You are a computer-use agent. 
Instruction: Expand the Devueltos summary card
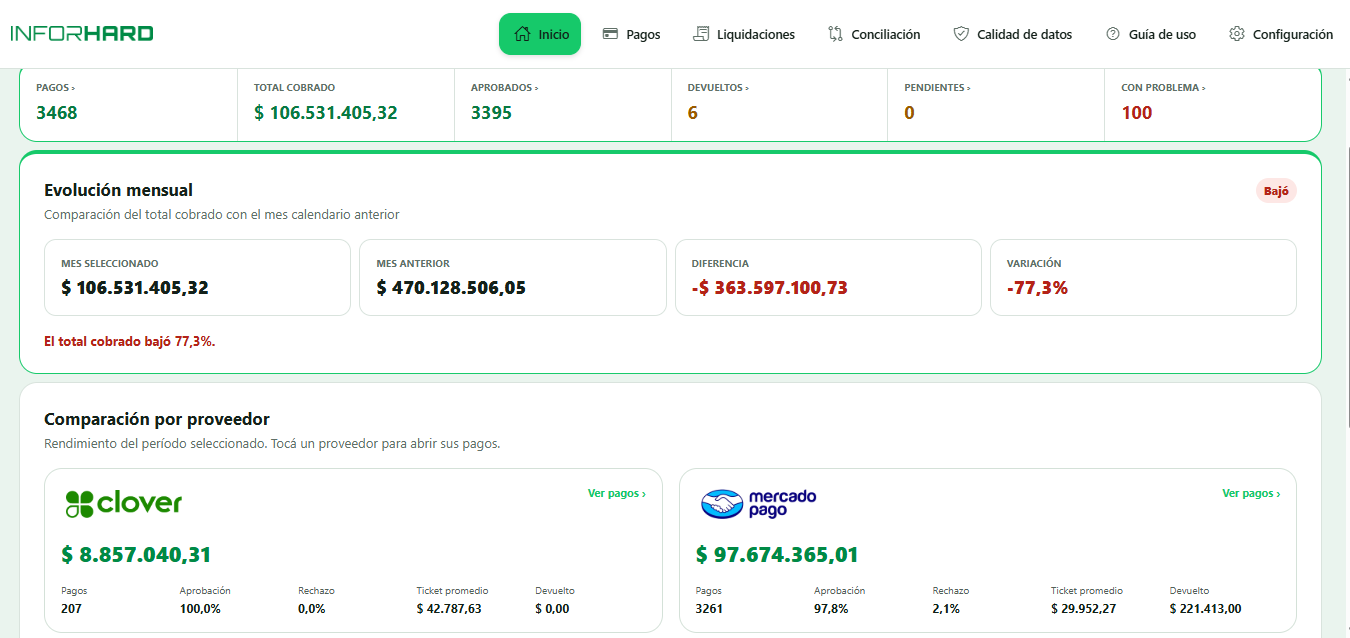point(780,104)
